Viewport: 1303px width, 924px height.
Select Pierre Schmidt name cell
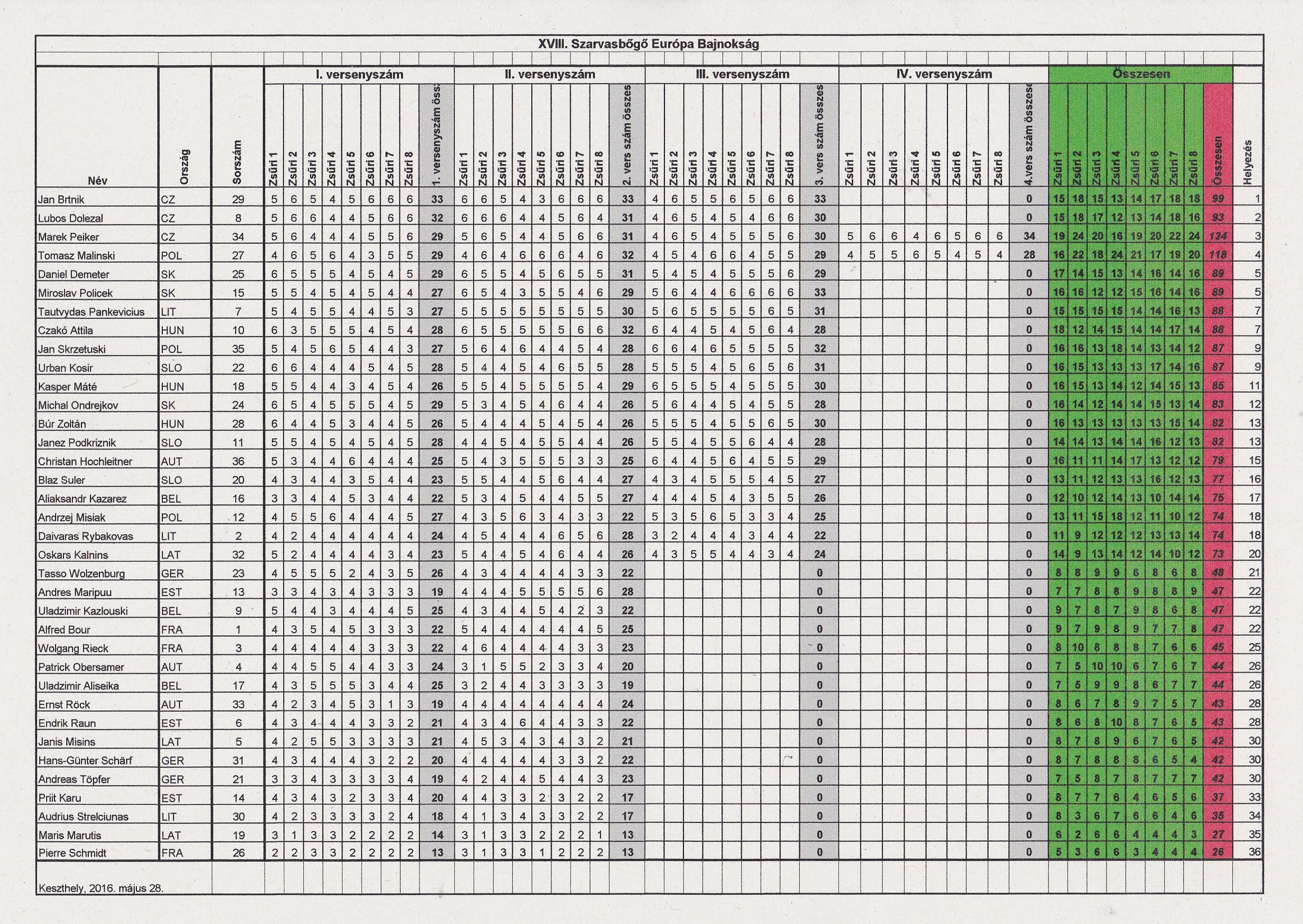[x=72, y=853]
